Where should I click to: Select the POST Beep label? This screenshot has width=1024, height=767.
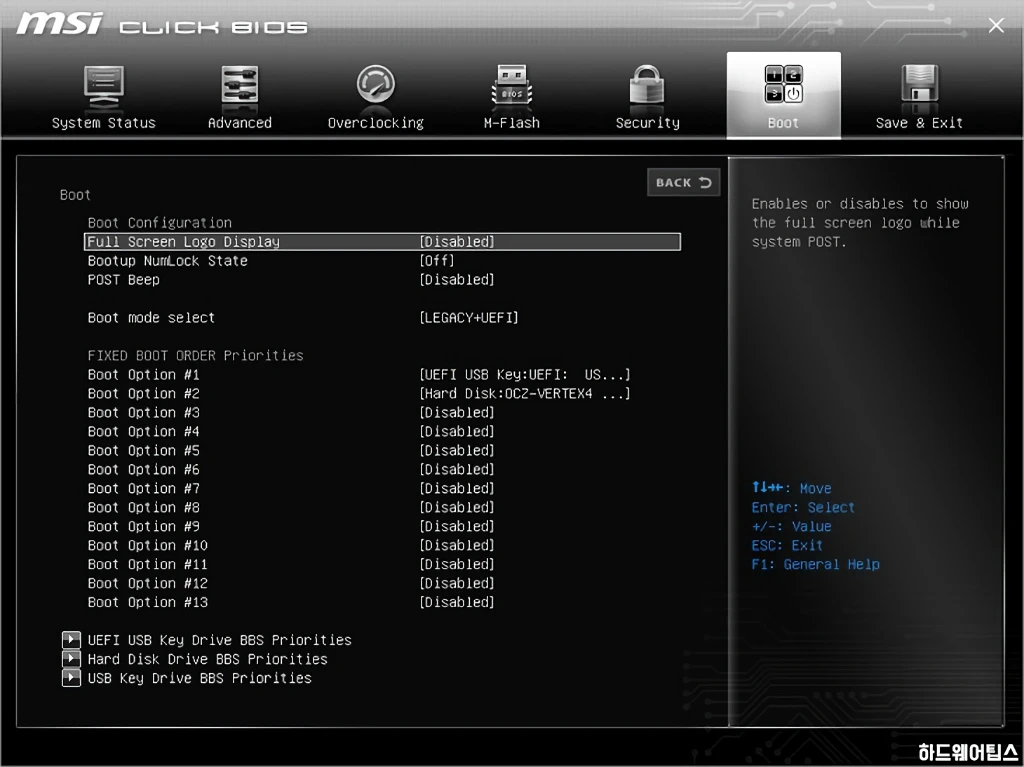coord(123,280)
